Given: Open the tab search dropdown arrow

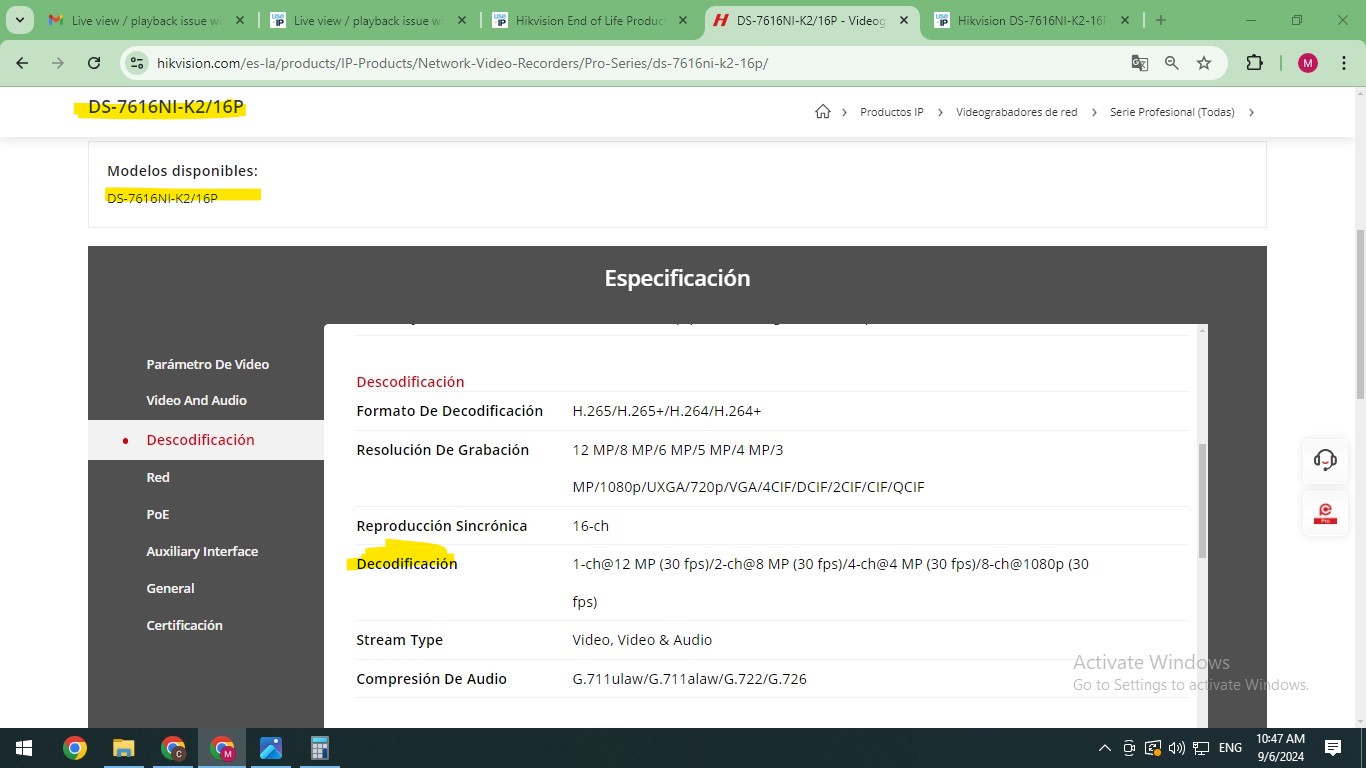Looking at the screenshot, I should click(x=19, y=20).
